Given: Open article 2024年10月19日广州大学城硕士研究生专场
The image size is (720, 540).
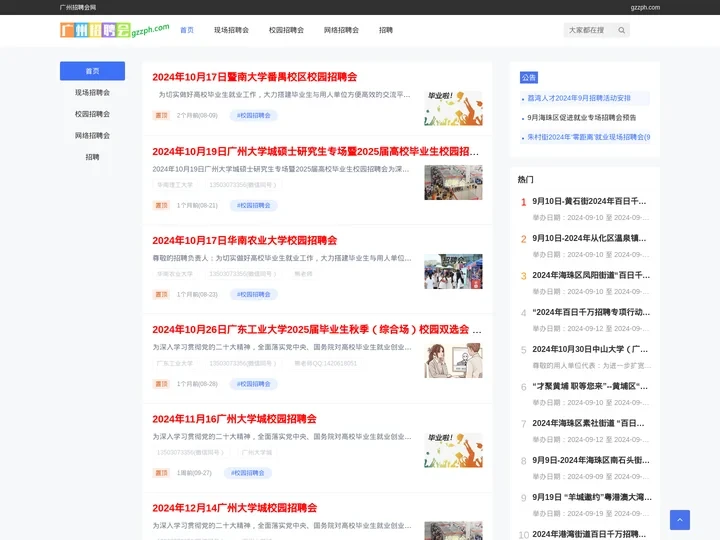Looking at the screenshot, I should [x=315, y=152].
